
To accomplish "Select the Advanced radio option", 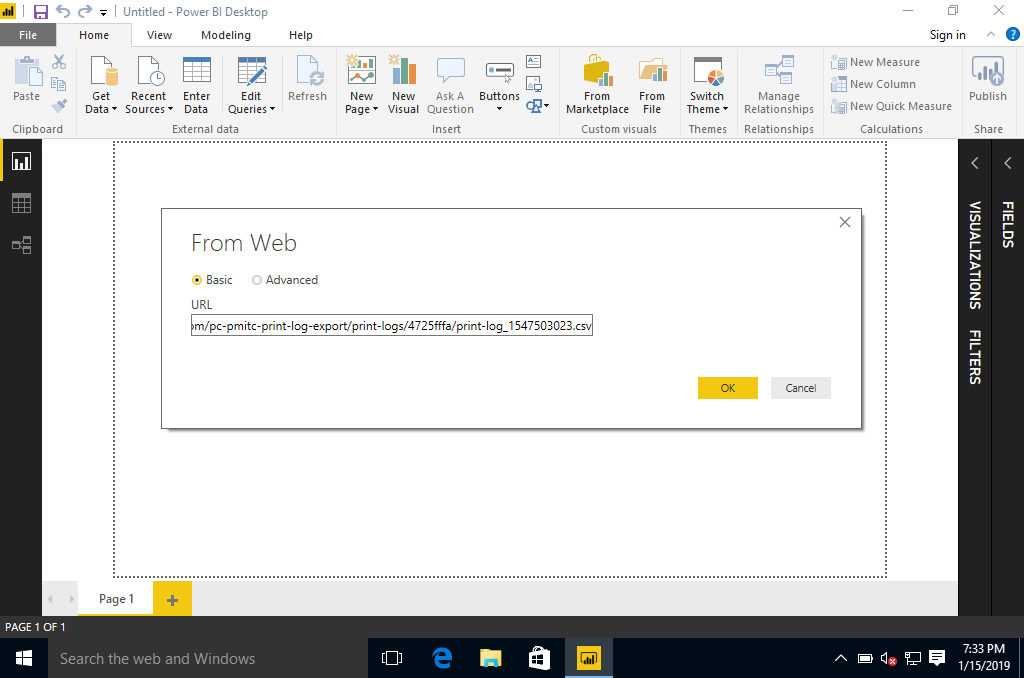I will pyautogui.click(x=257, y=280).
